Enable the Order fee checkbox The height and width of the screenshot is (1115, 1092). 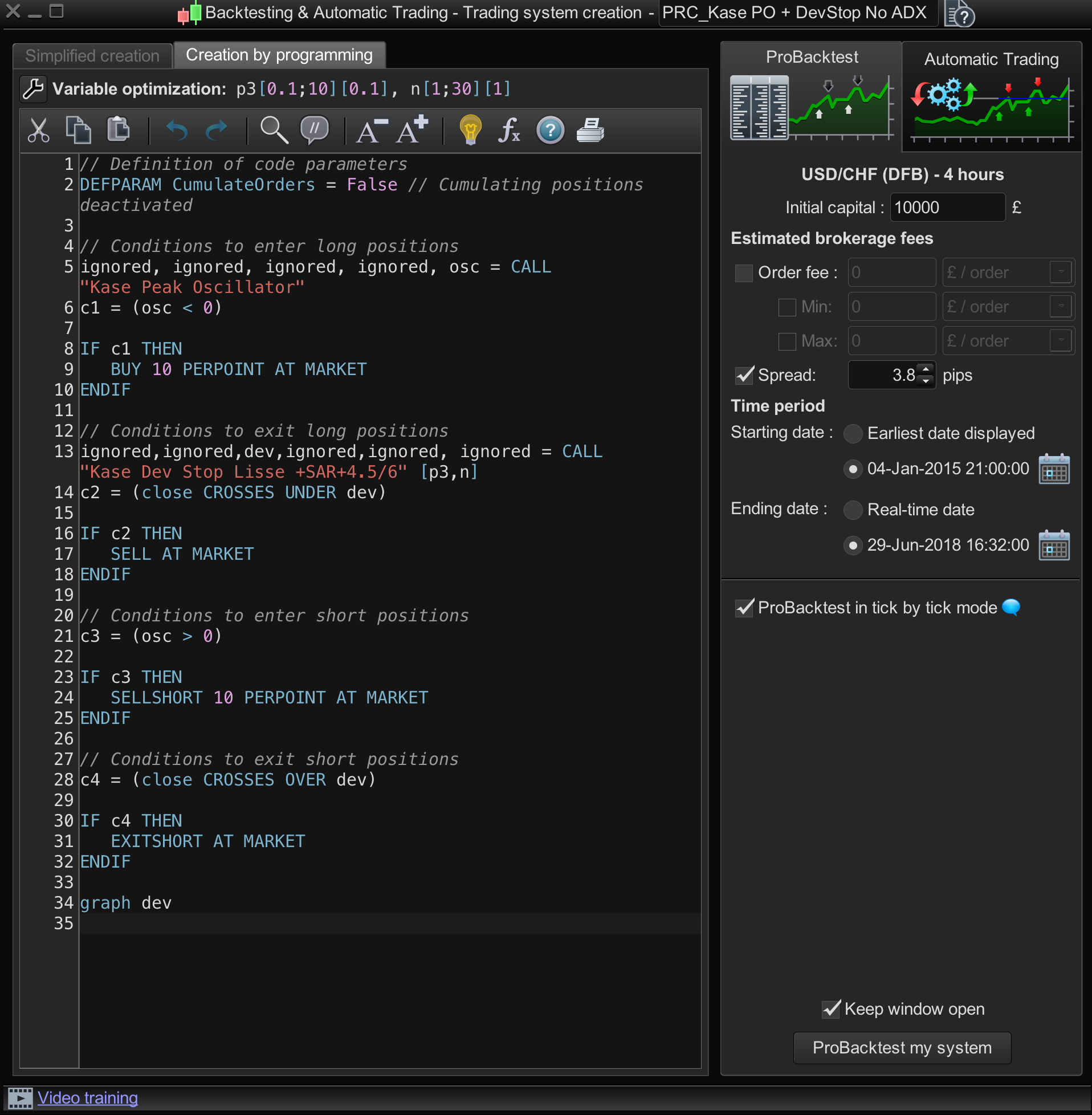pos(744,273)
